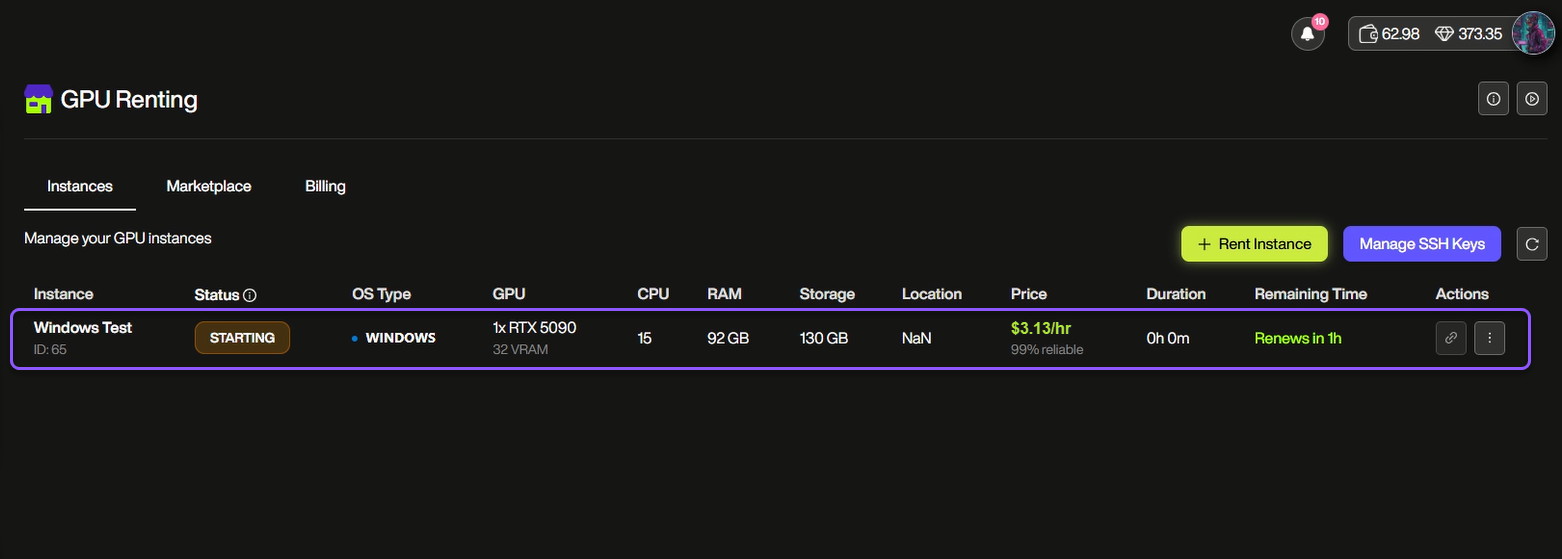Click the info icon beside Status
The width and height of the screenshot is (1562, 559).
tap(250, 295)
